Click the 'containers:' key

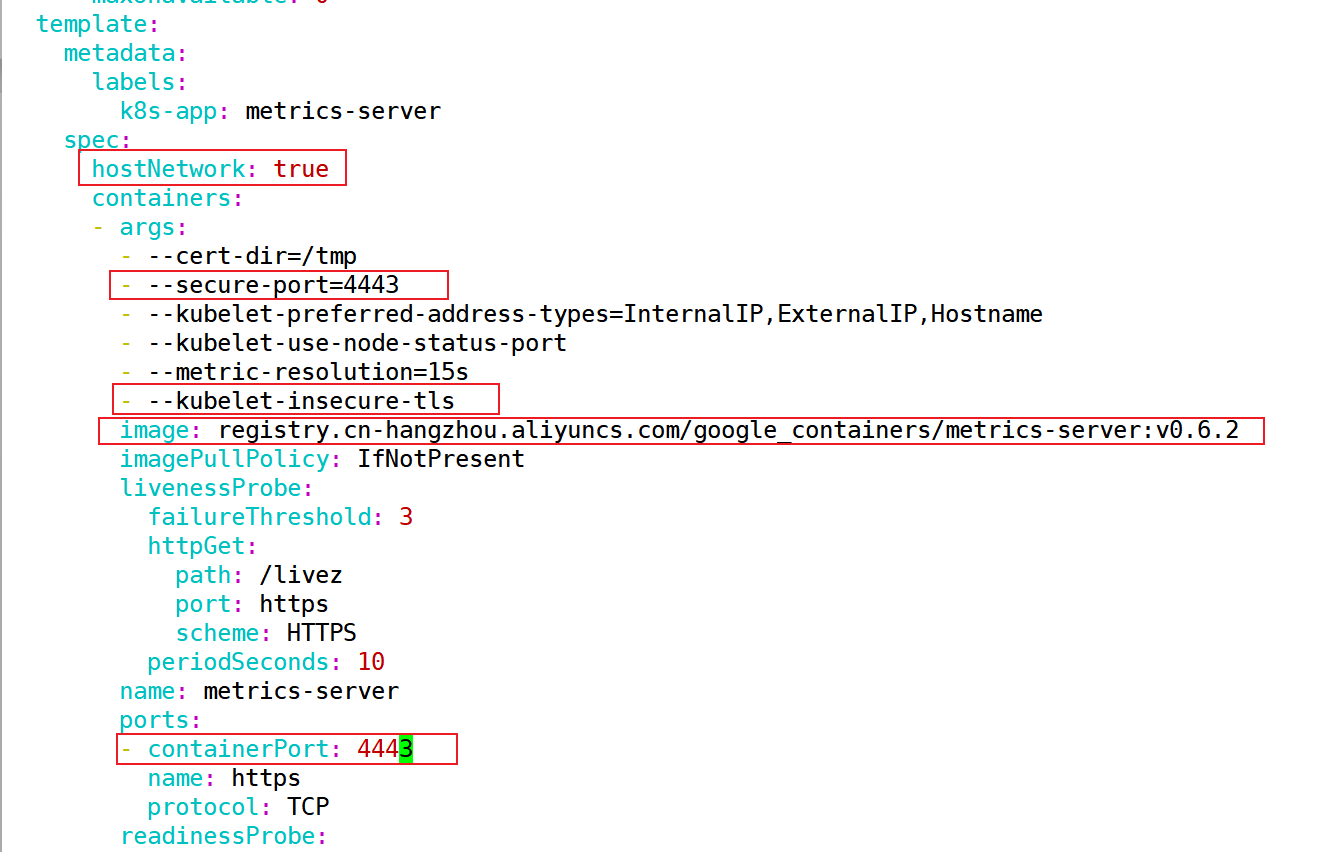tap(168, 198)
